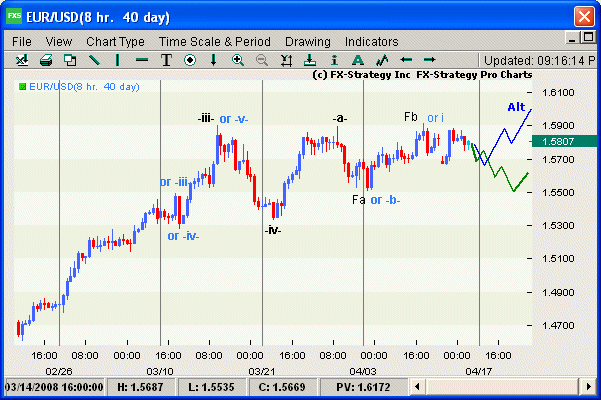This screenshot has height=400, width=601.
Task: Open the Chart Type menu
Action: 115,41
